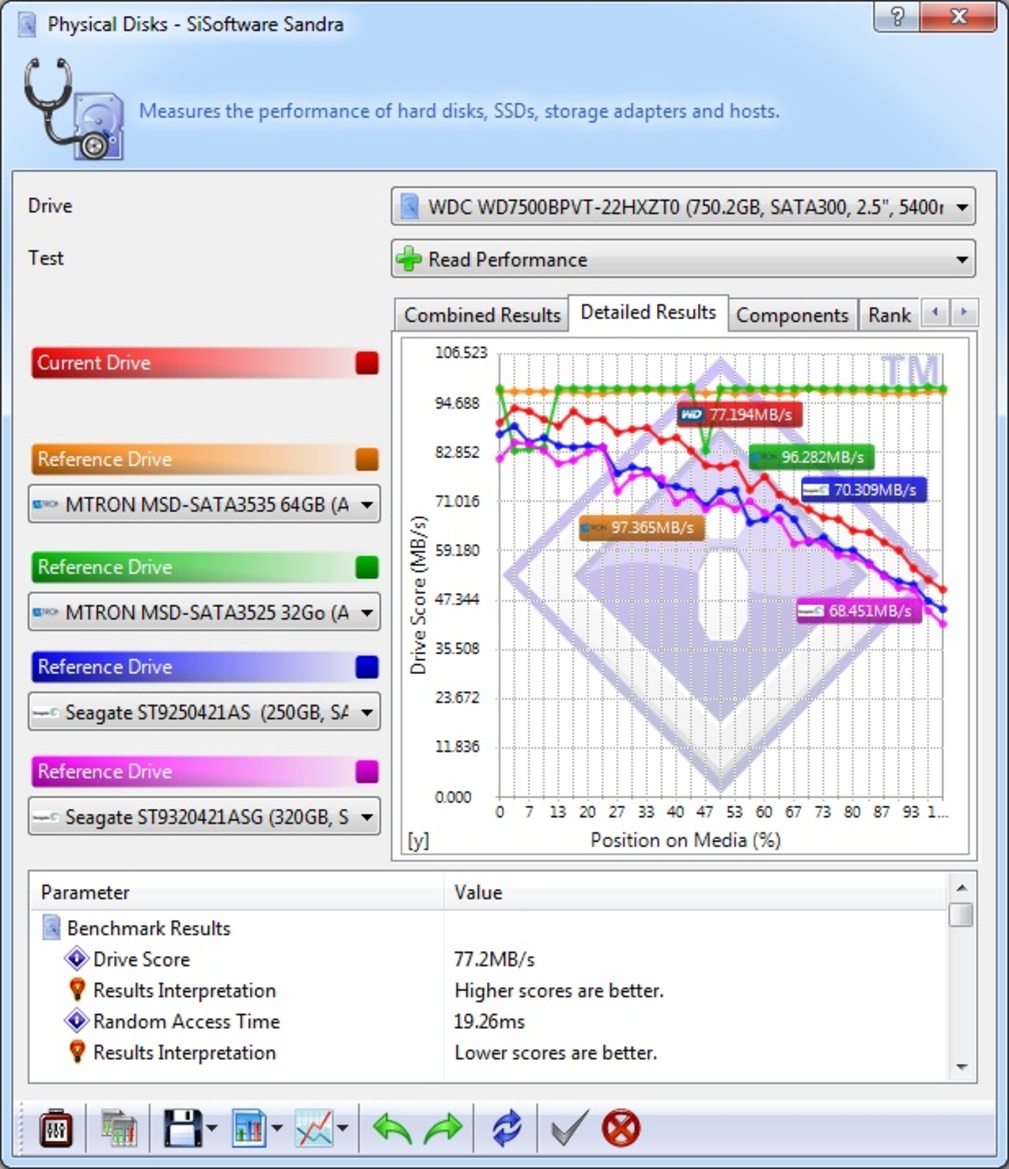Click the help question mark button
This screenshot has width=1009, height=1169.
(x=896, y=16)
